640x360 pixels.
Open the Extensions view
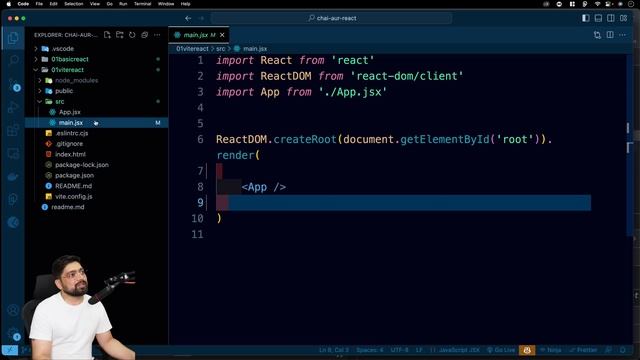(x=13, y=131)
